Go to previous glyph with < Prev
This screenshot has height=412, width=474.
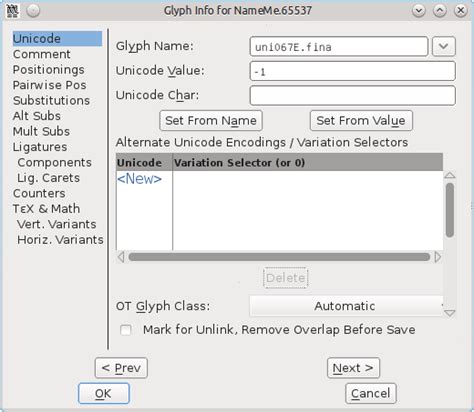(x=121, y=368)
